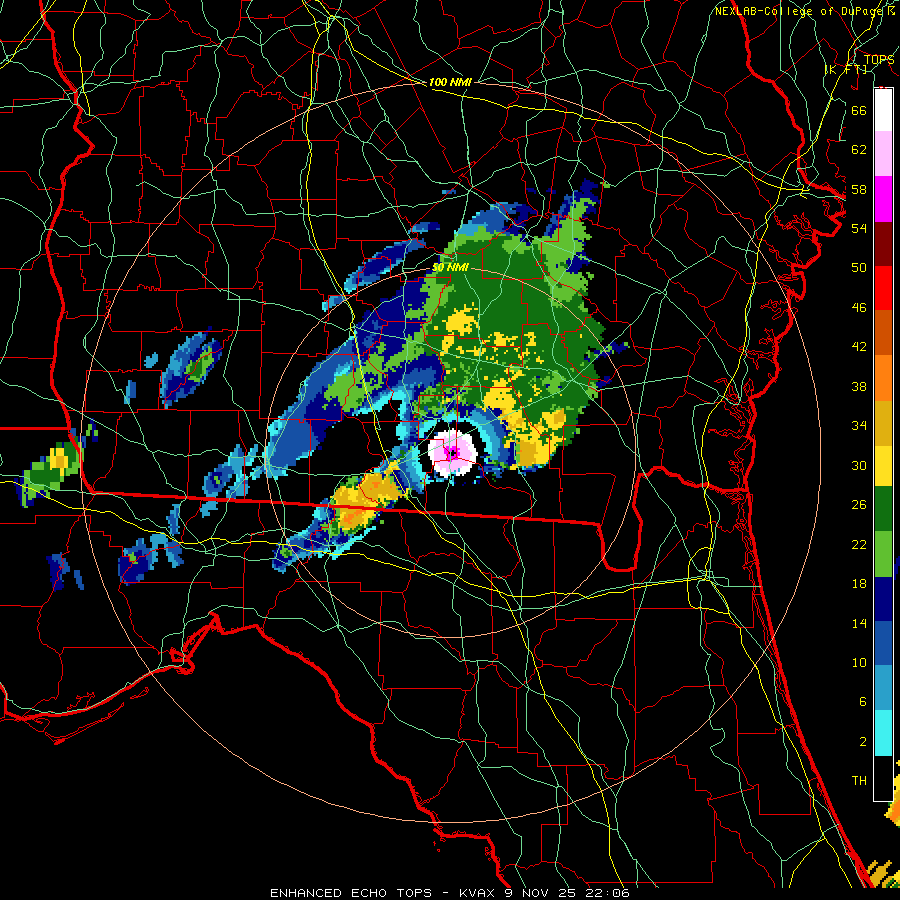This screenshot has width=900, height=900.
Task: Click the legend value "26"
Action: coord(859,505)
